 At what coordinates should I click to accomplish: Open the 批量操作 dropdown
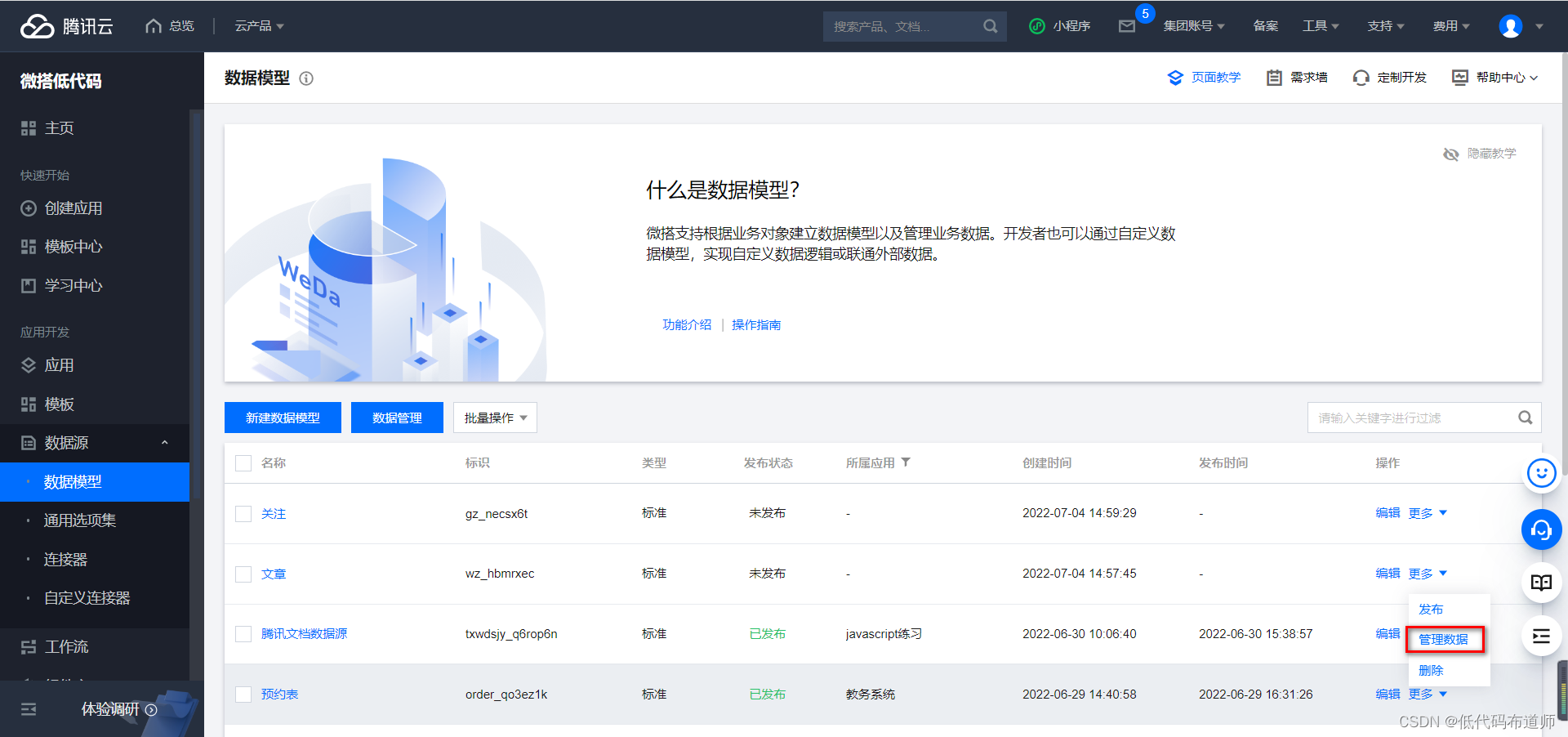[x=496, y=418]
